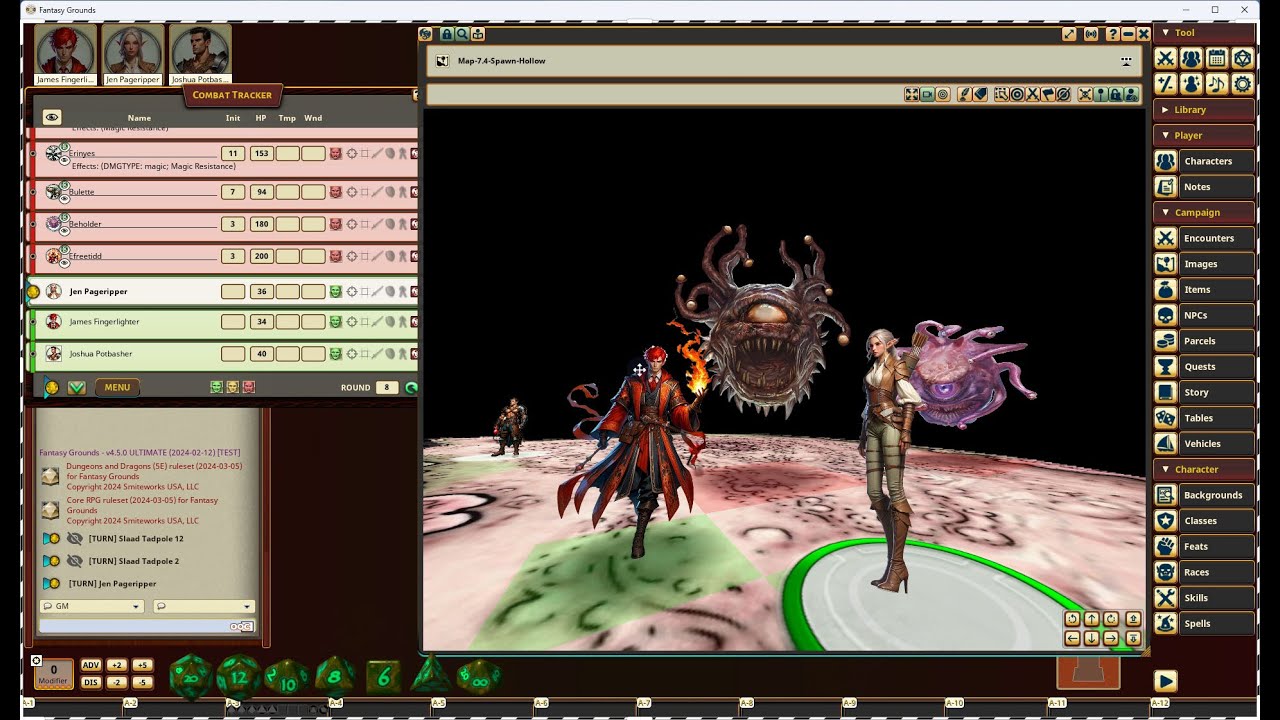The height and width of the screenshot is (720, 1280).
Task: Collapse the Player sidebar section
Action: click(1204, 135)
